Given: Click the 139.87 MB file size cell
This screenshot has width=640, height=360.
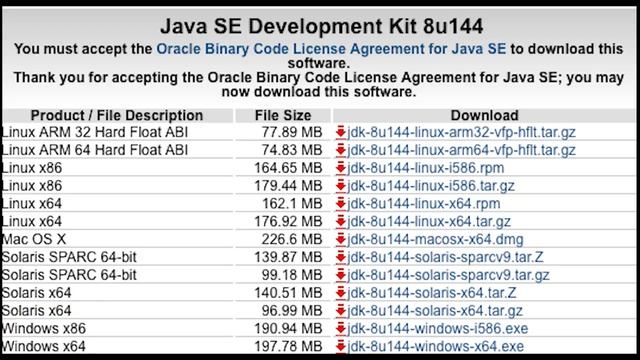Looking at the screenshot, I should (x=288, y=257).
